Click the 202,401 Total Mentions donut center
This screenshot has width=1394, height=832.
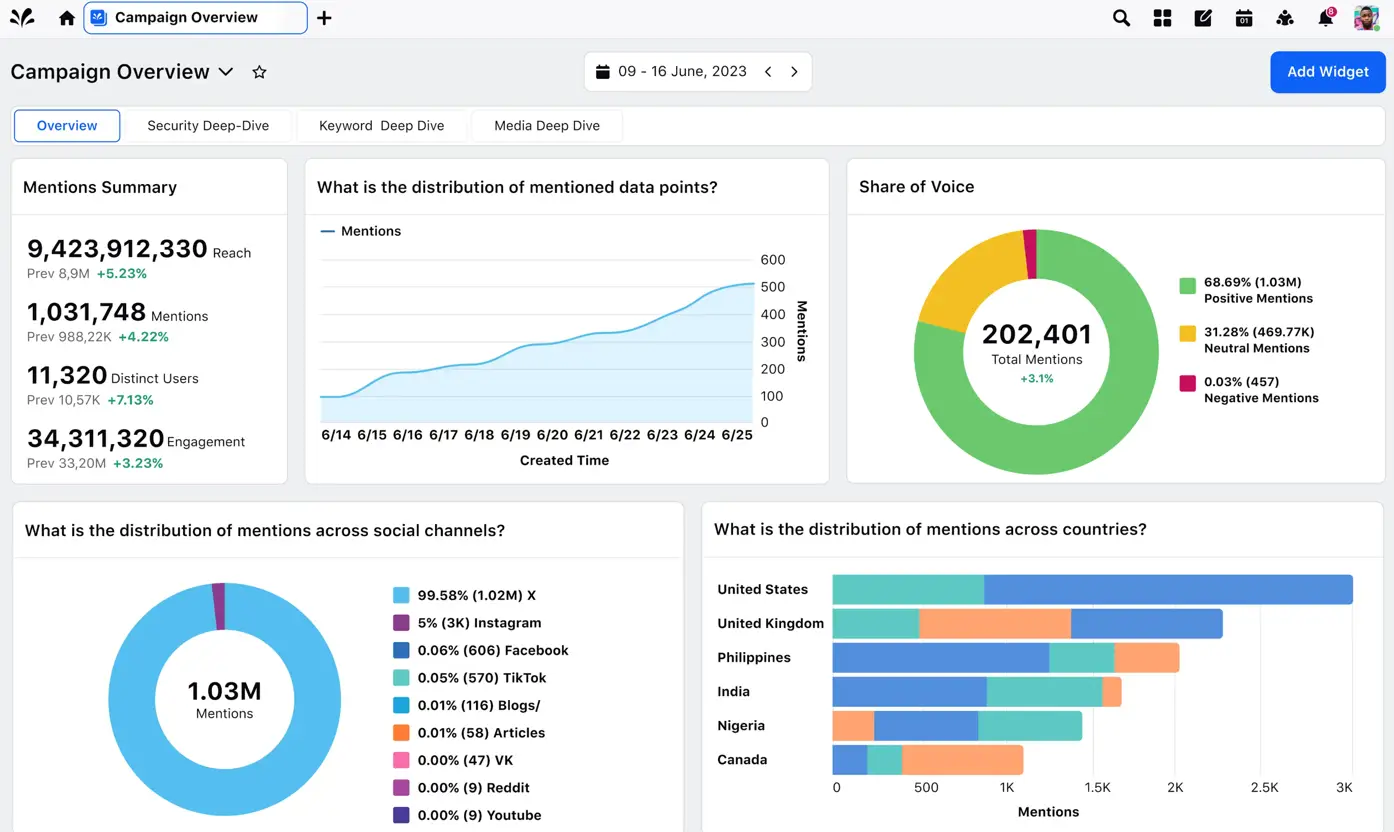[1037, 334]
